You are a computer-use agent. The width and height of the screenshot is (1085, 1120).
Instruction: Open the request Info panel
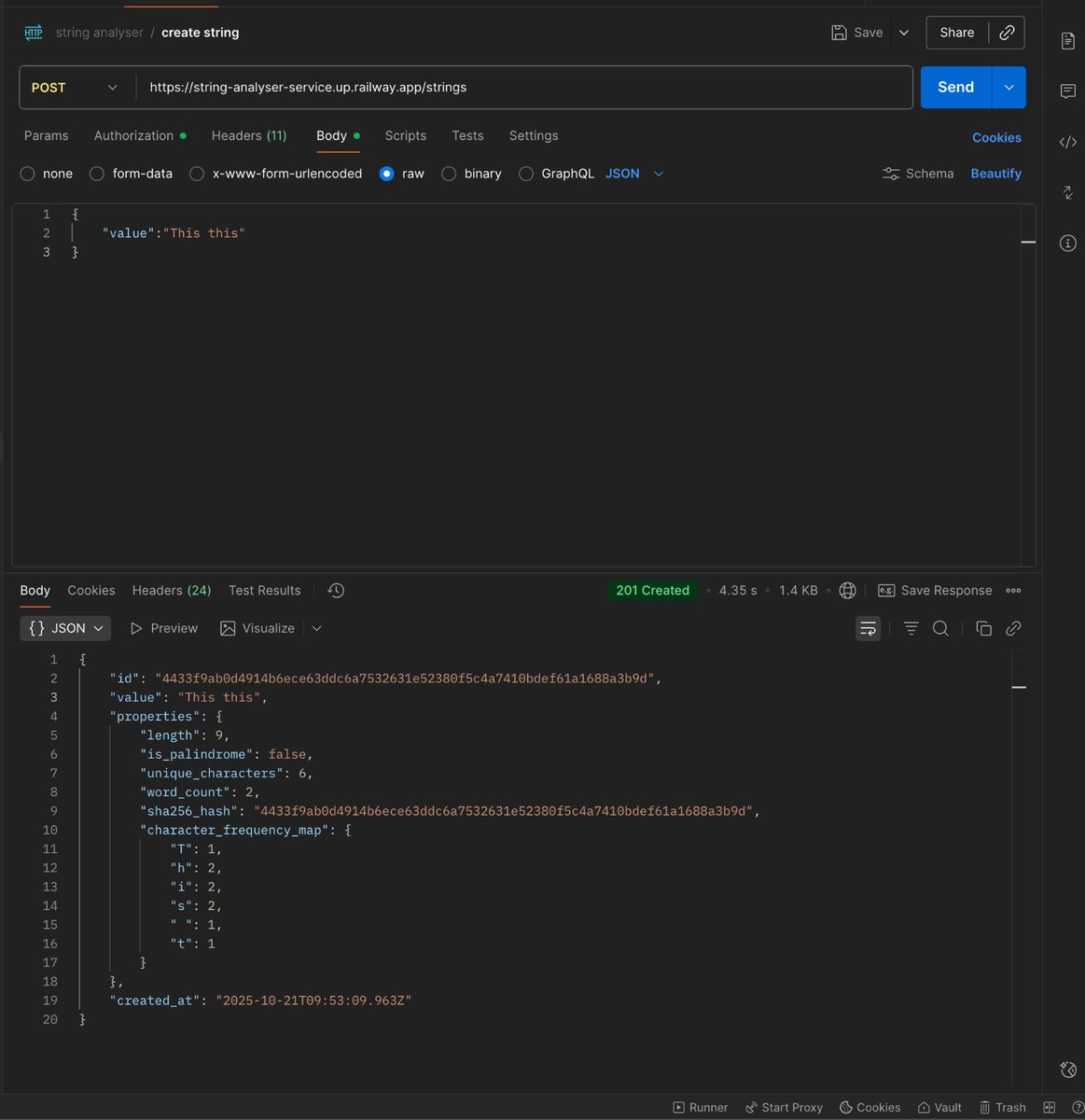(x=1067, y=243)
